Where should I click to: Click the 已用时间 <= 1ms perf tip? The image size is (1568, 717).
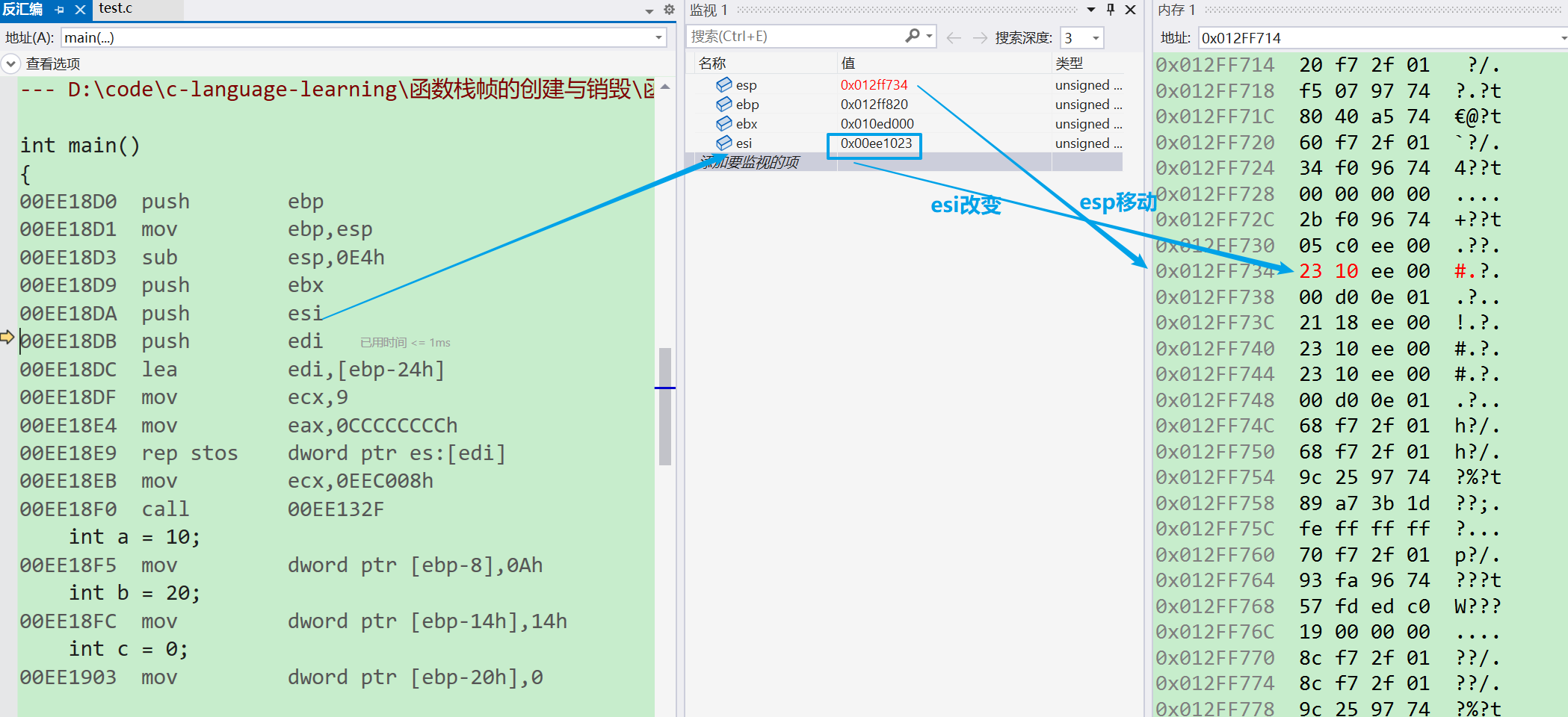point(405,343)
